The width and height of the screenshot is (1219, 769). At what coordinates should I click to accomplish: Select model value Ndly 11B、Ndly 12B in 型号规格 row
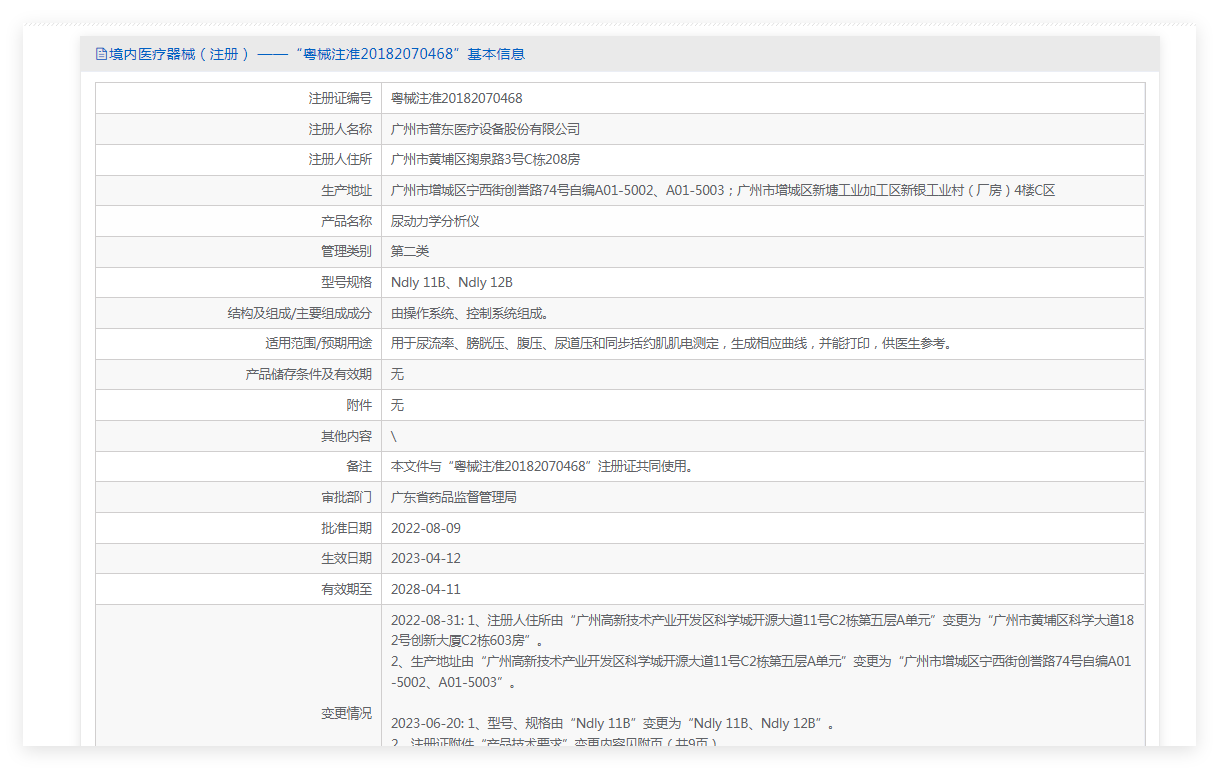tap(451, 282)
